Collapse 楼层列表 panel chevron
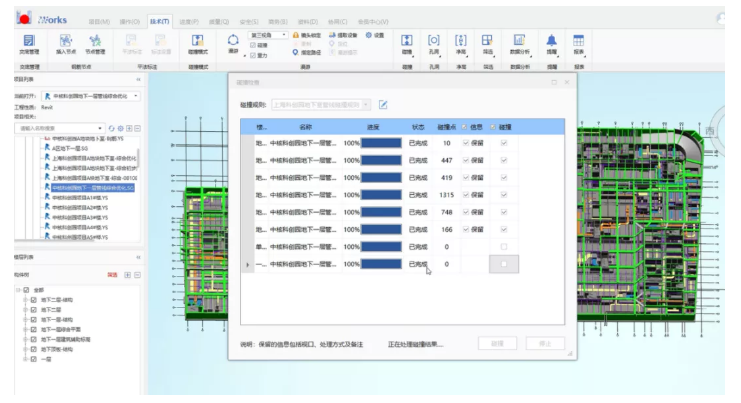Viewport: 741px width, 403px height. click(138, 257)
